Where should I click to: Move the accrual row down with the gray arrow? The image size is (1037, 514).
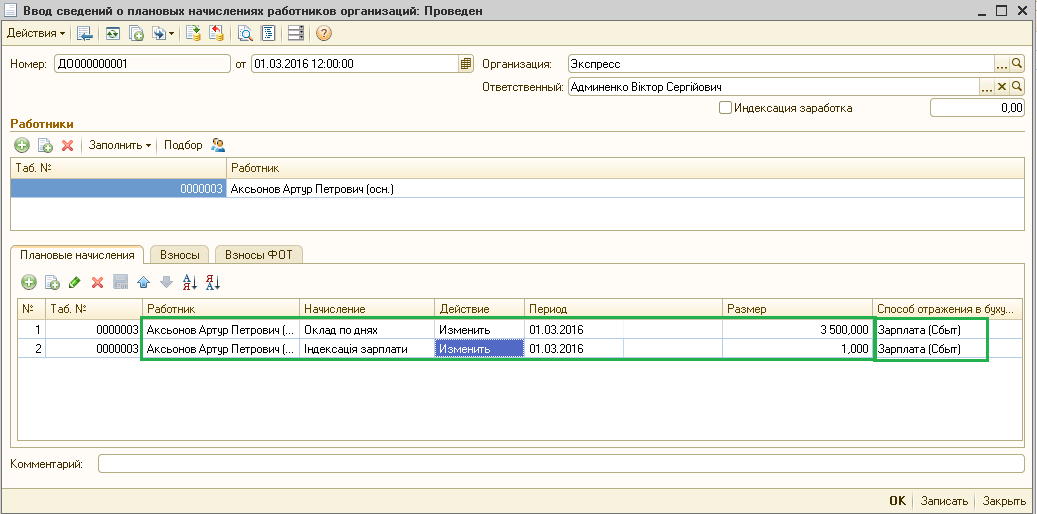166,282
